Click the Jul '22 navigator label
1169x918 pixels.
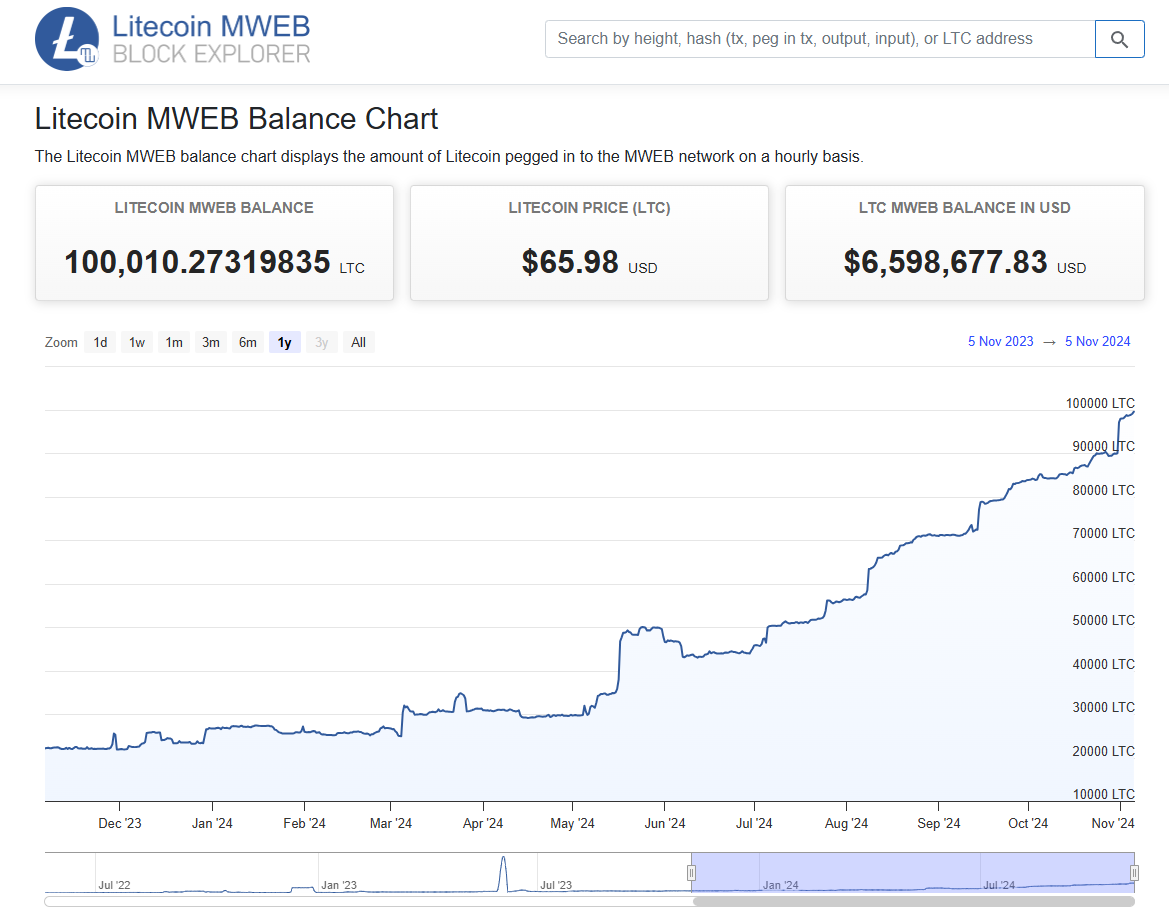114,885
